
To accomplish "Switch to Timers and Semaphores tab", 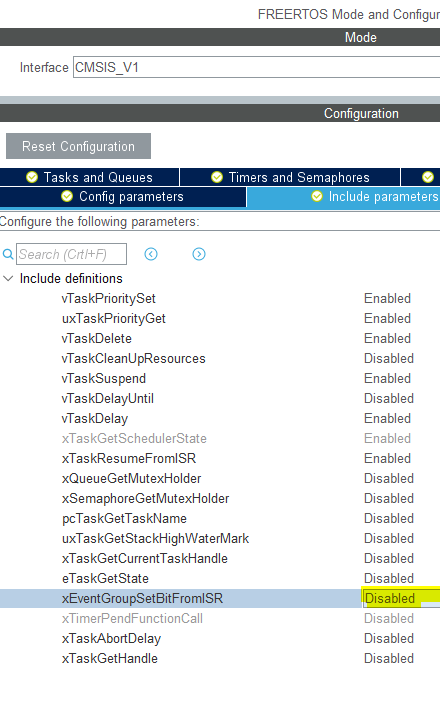I will [290, 177].
